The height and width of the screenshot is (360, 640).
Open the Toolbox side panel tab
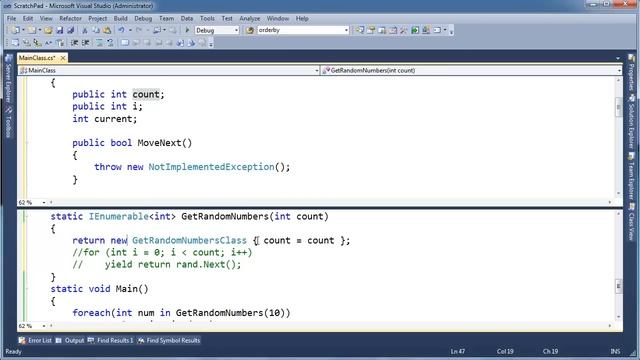[x=8, y=123]
